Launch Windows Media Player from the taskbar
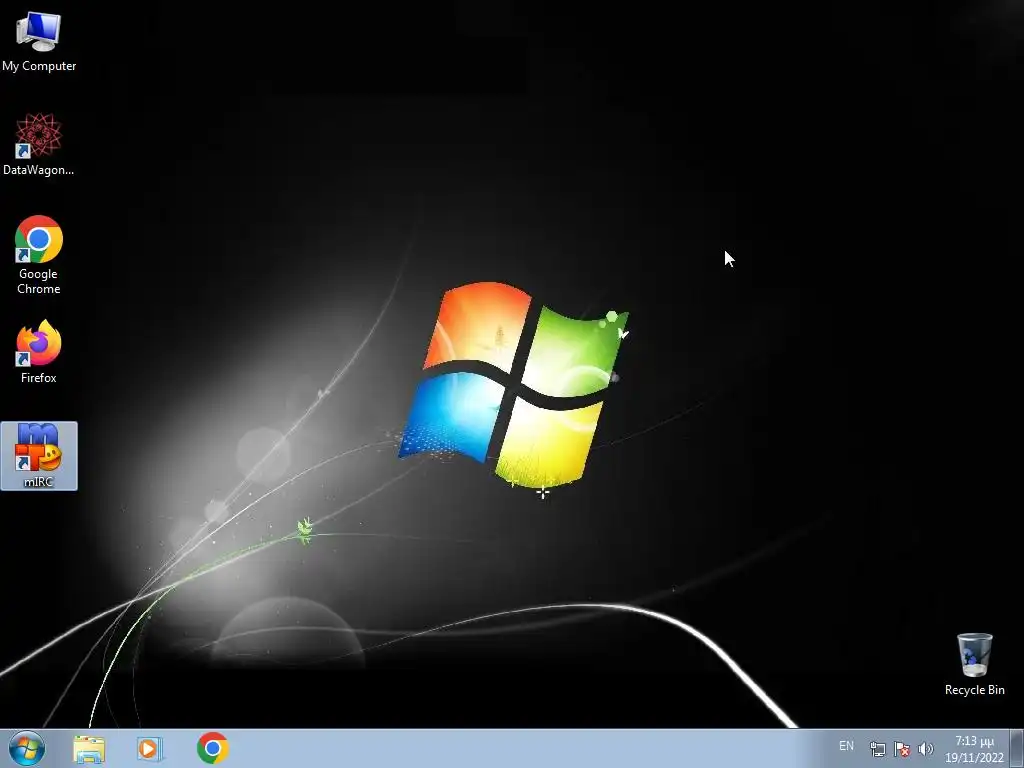The image size is (1024, 768). [150, 749]
